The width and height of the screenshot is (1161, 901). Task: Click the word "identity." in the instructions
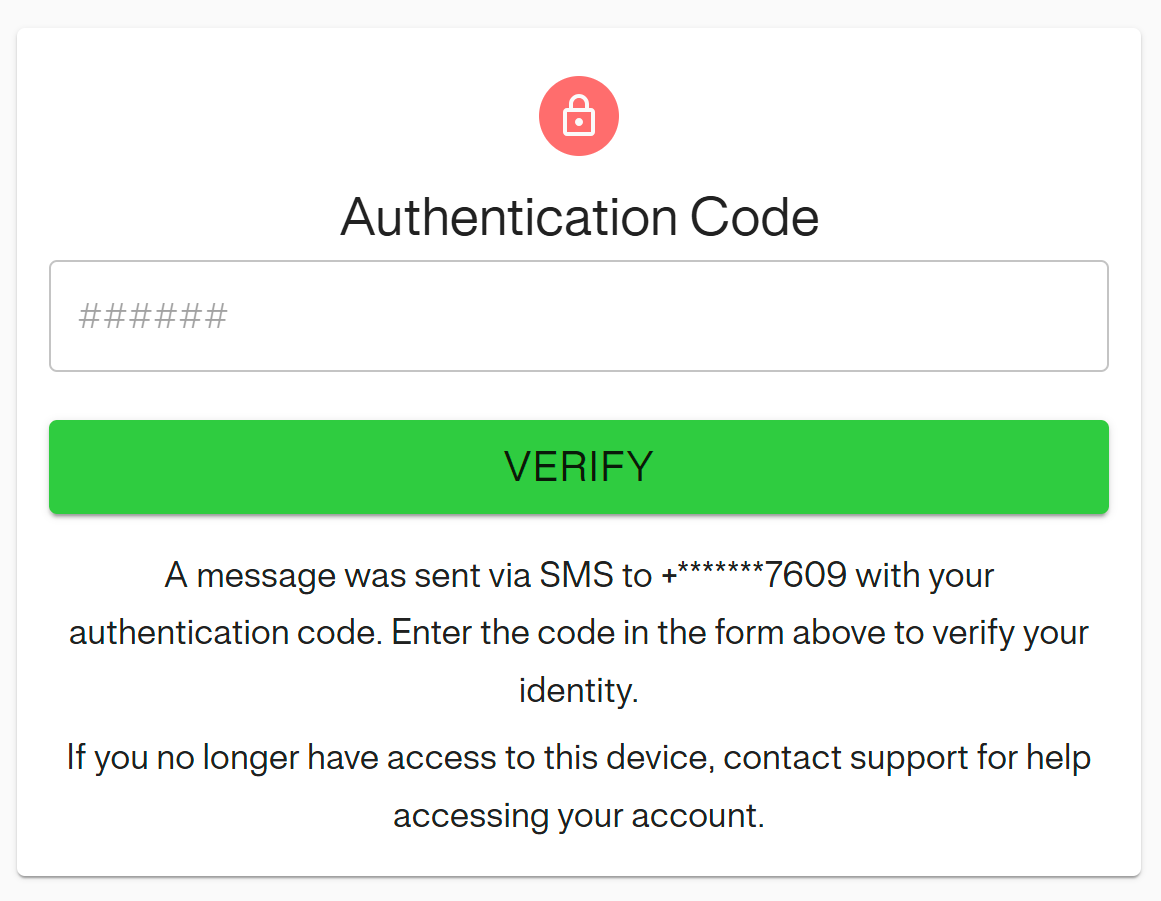tap(578, 691)
